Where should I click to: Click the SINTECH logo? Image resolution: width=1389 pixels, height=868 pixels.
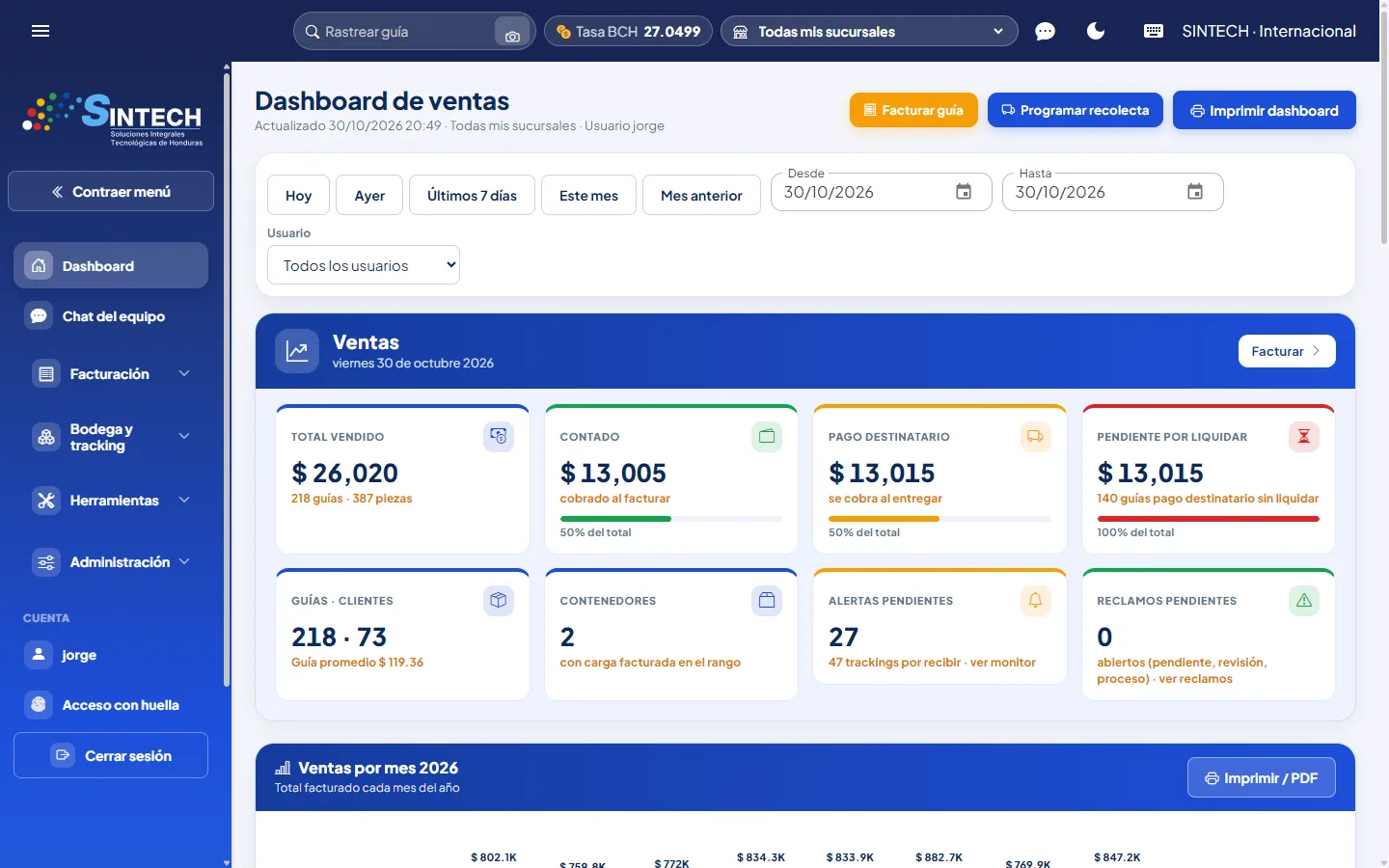tap(112, 120)
